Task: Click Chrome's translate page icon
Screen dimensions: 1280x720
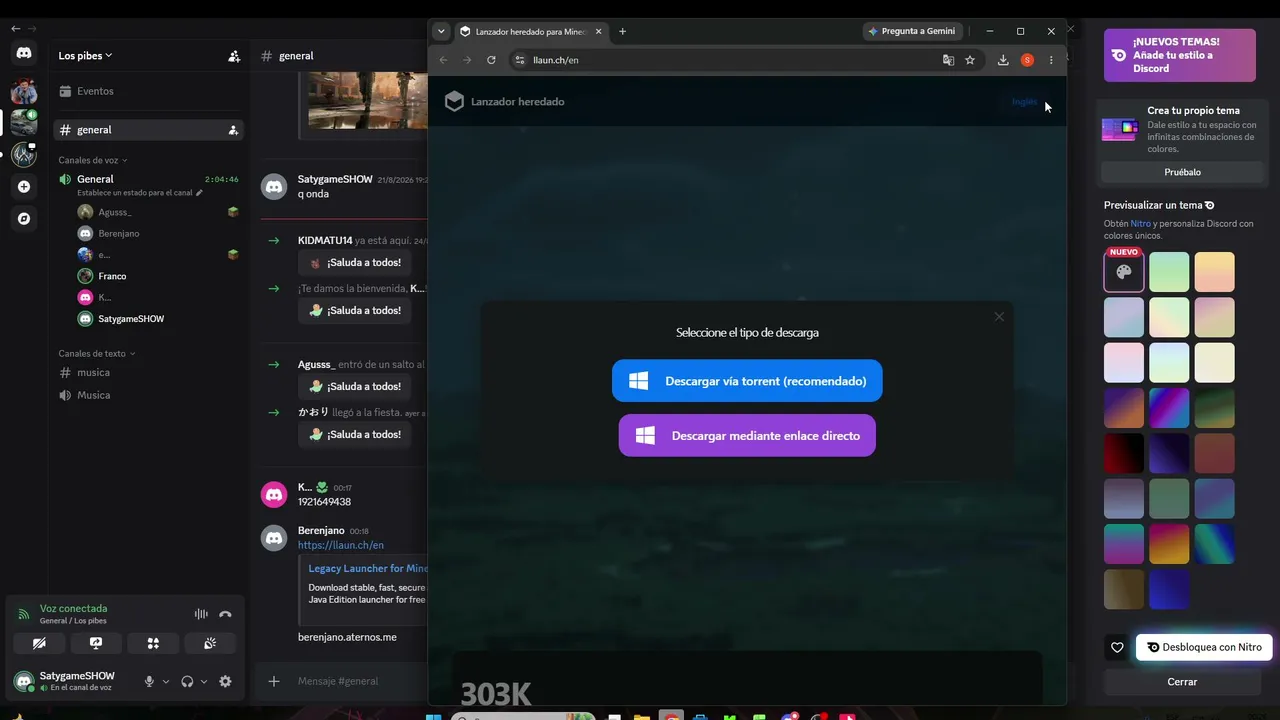Action: coord(948,60)
